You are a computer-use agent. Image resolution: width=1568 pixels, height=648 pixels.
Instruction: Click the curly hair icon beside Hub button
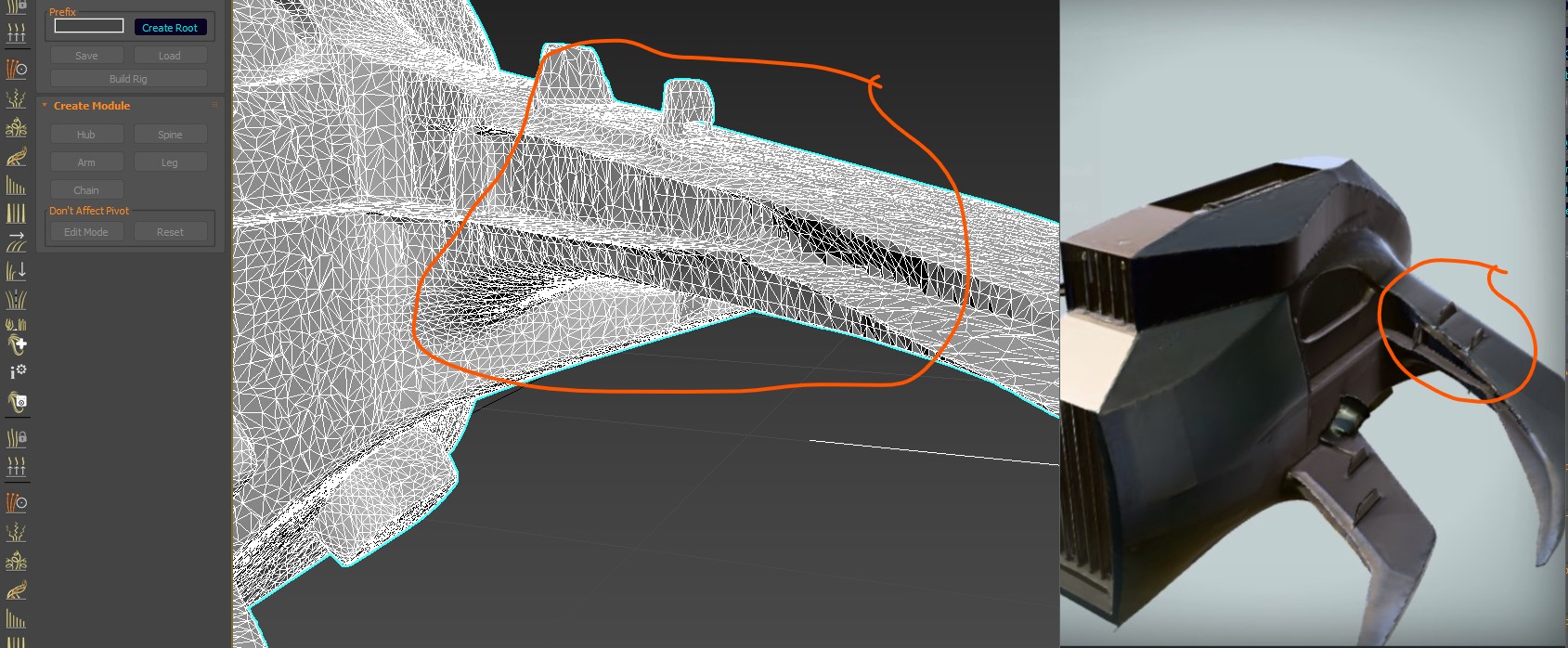pos(17,127)
